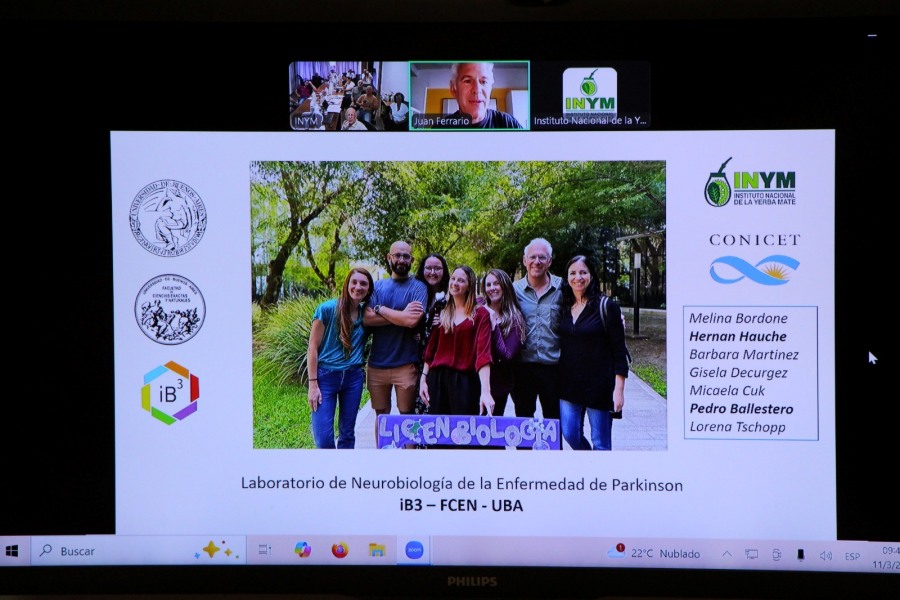Click the battery icon in system tray
The image size is (900, 600).
pos(800,555)
